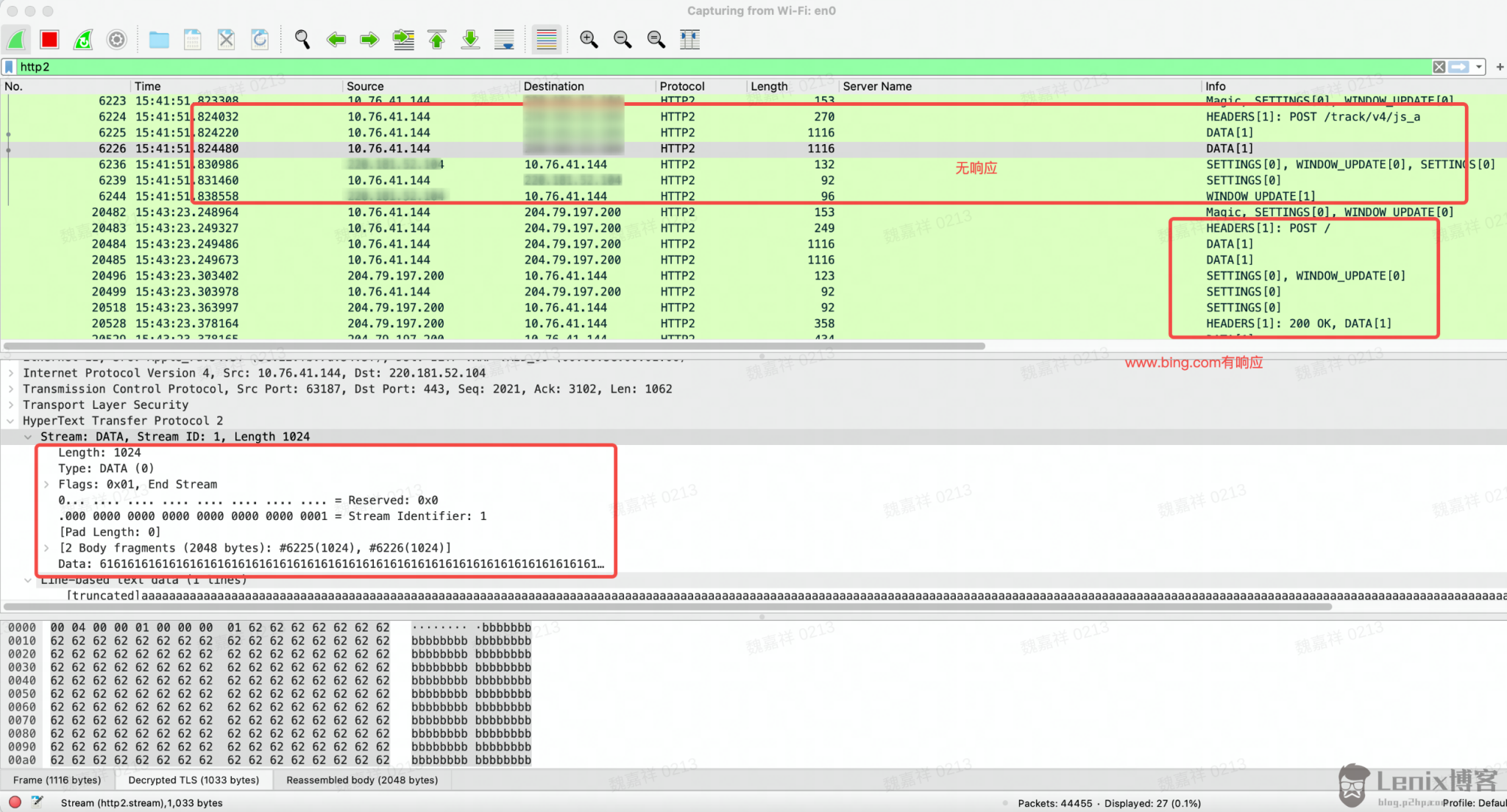
Task: Open the Find Packet magnifier tool
Action: coord(302,40)
